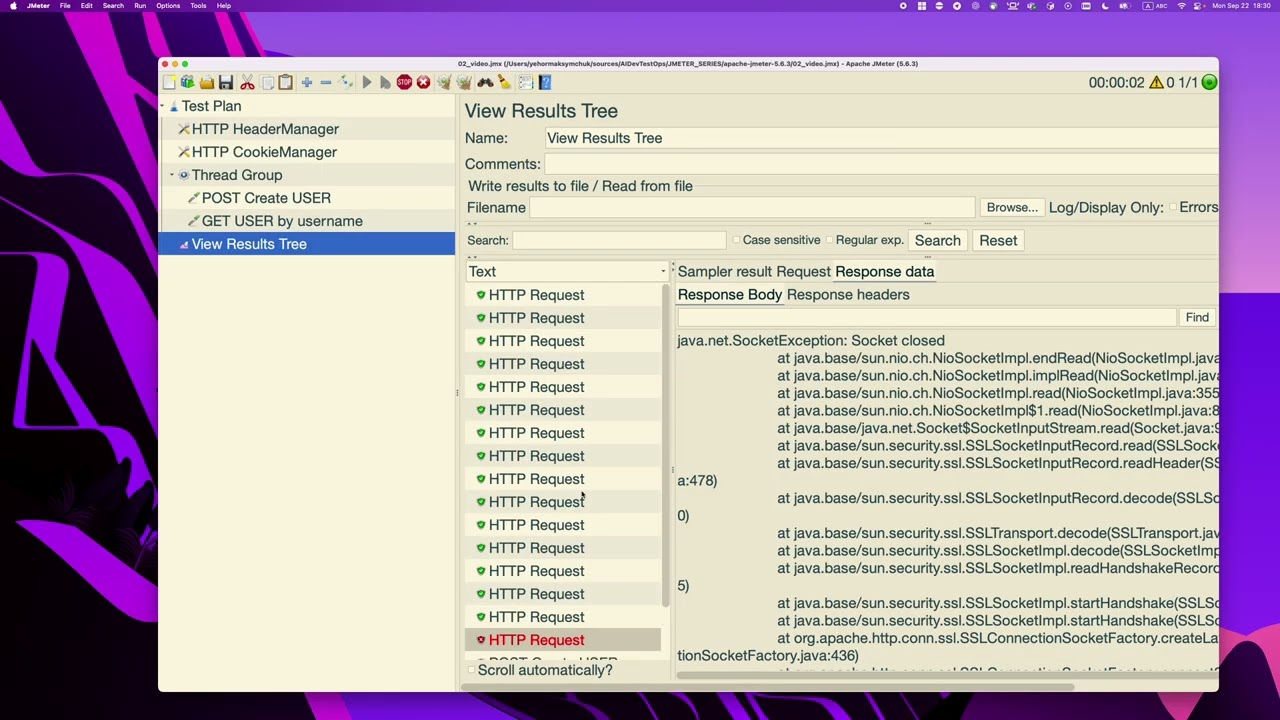Paste using the clipboard toolbar icon
The width and height of the screenshot is (1280, 720).
[285, 83]
